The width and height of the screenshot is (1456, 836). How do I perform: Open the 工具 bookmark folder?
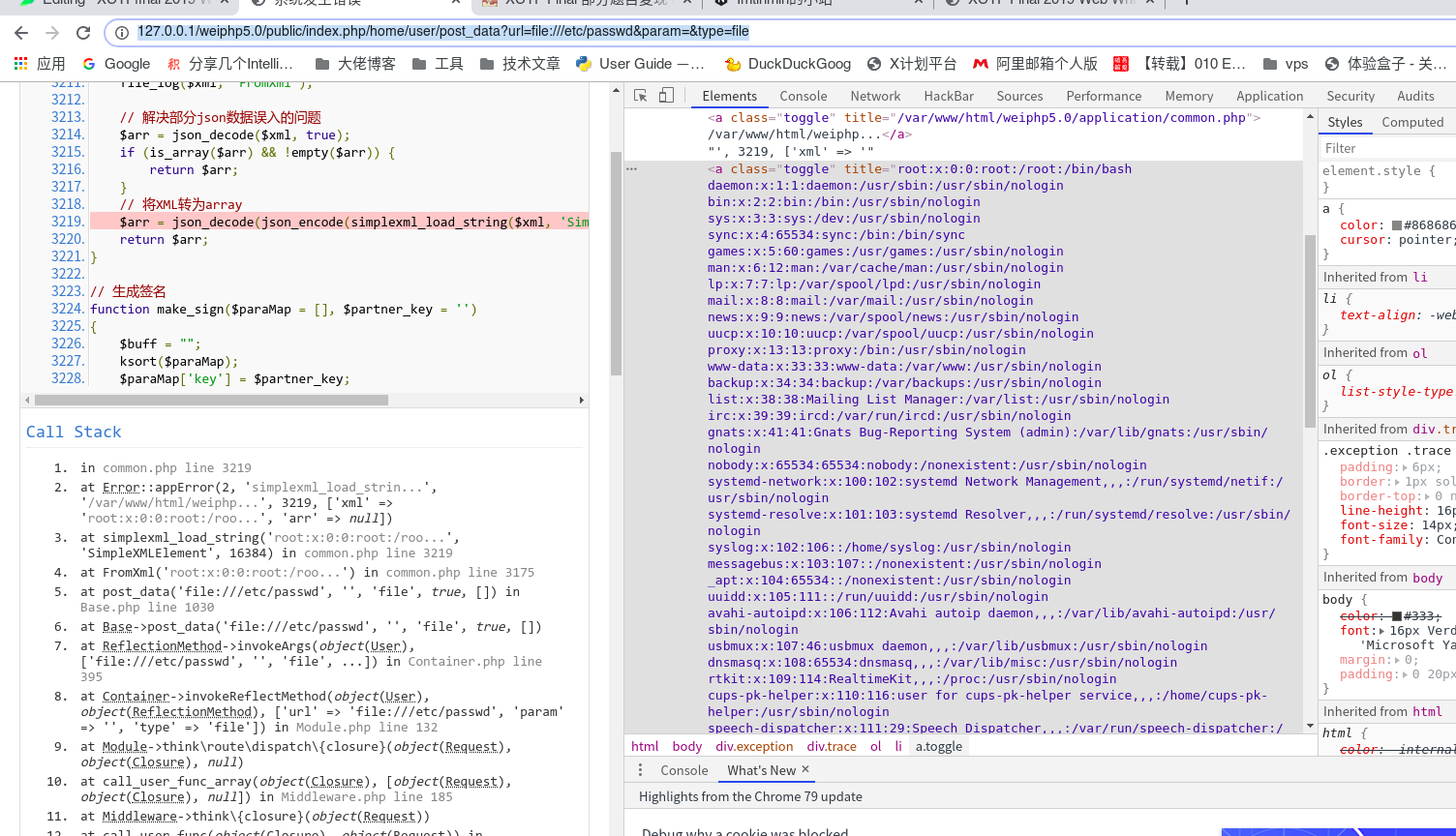[438, 64]
